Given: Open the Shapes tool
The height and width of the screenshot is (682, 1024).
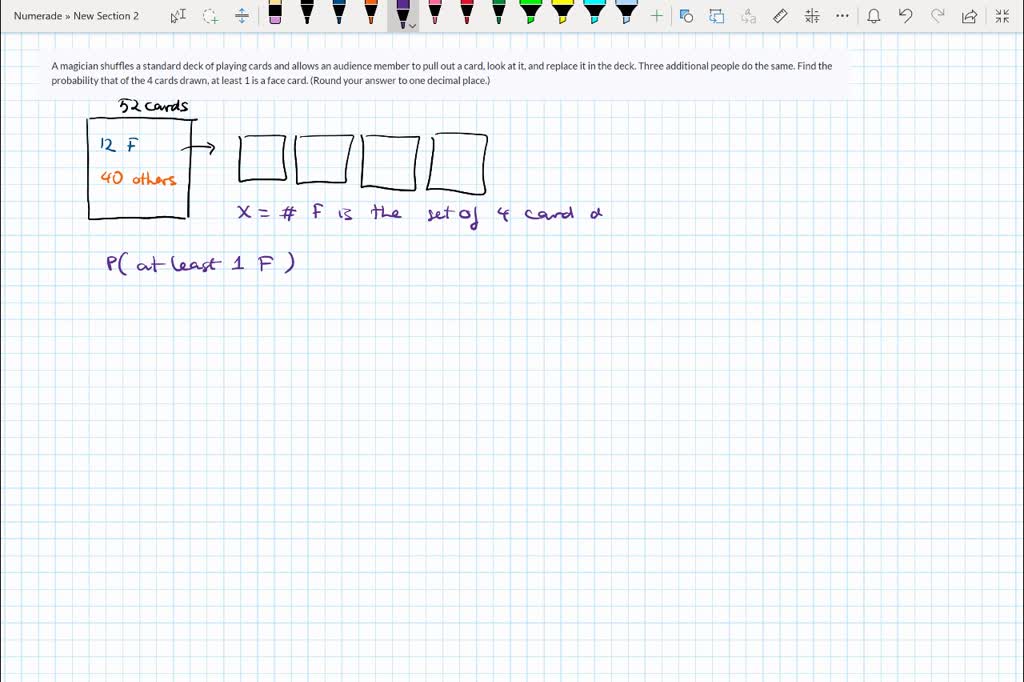Looking at the screenshot, I should (x=686, y=16).
